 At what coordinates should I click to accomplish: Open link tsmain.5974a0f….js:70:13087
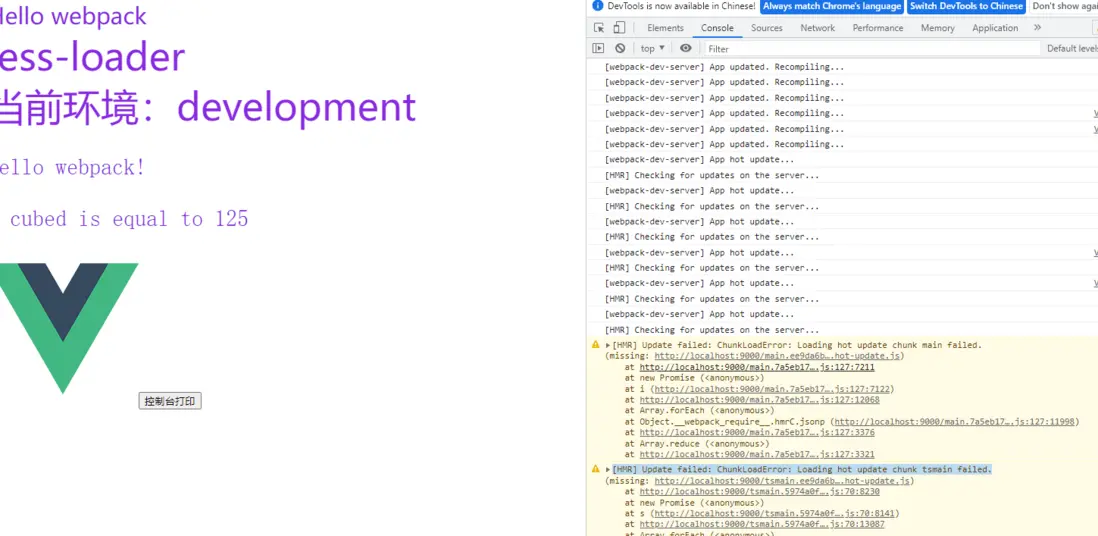click(x=762, y=525)
